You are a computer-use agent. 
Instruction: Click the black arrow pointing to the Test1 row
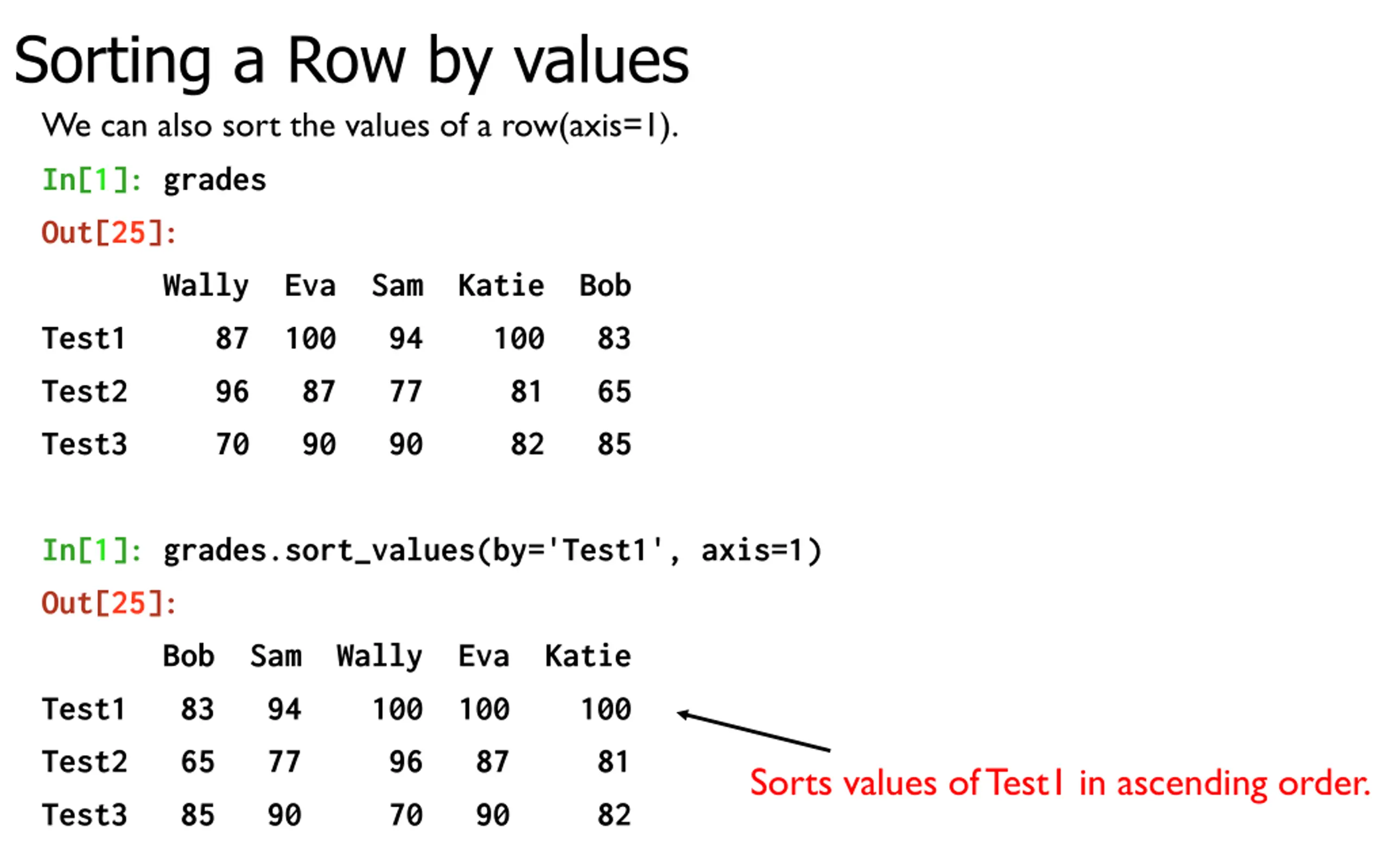pyautogui.click(x=754, y=732)
